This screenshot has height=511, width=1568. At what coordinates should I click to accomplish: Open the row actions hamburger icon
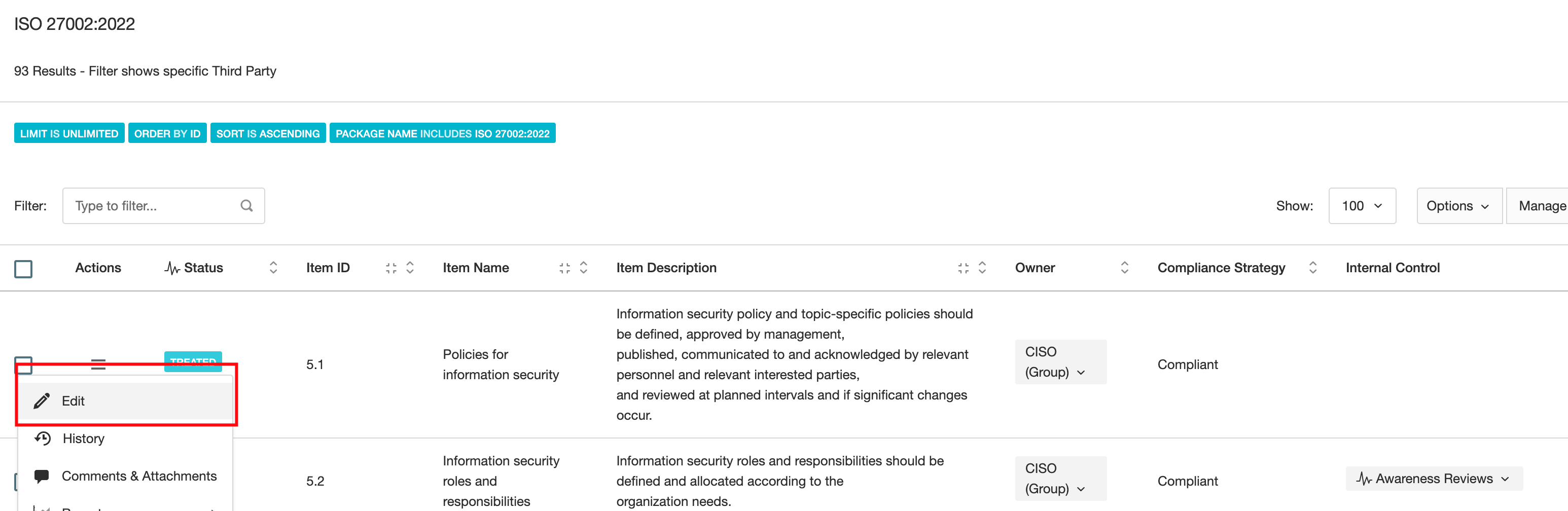(97, 364)
